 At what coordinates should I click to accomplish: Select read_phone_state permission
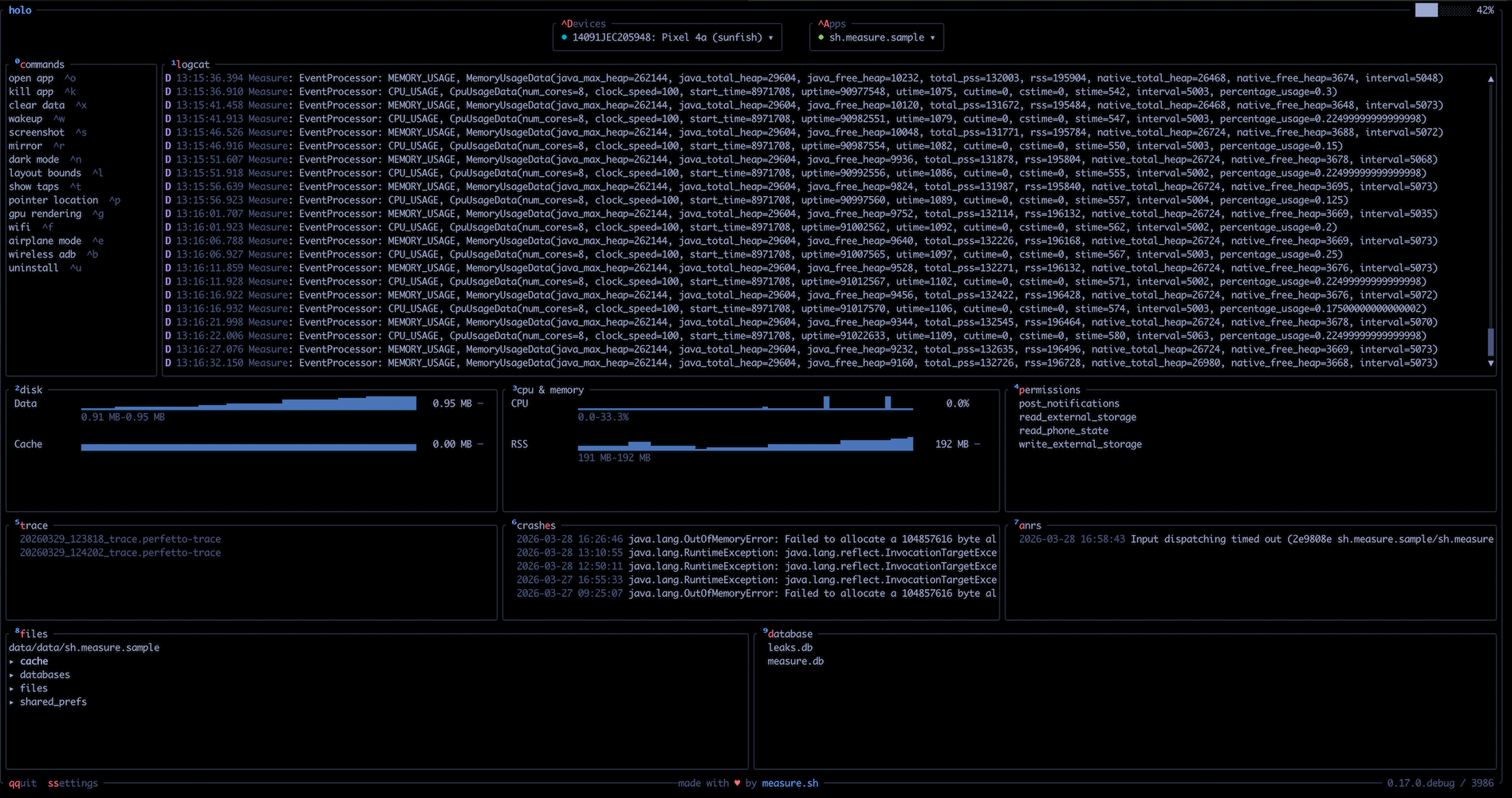point(1063,430)
